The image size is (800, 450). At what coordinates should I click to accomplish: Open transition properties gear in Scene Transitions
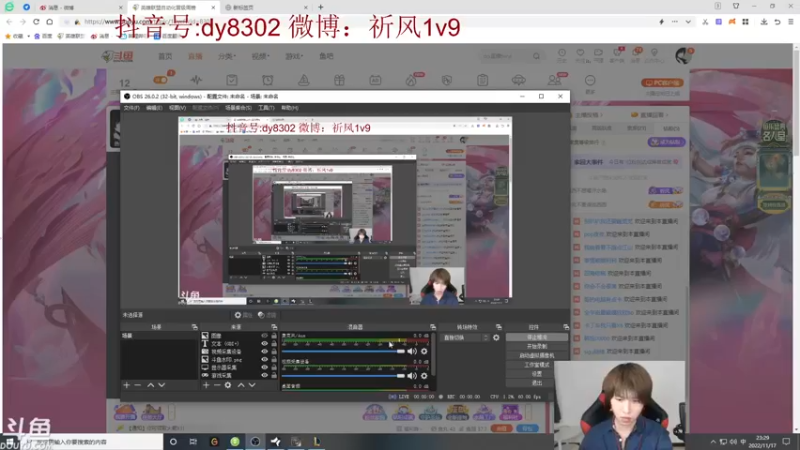(496, 338)
